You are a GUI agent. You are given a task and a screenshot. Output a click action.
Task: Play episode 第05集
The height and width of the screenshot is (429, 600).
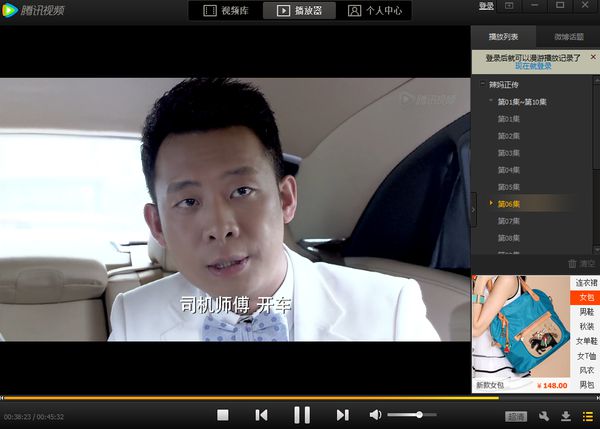point(509,187)
